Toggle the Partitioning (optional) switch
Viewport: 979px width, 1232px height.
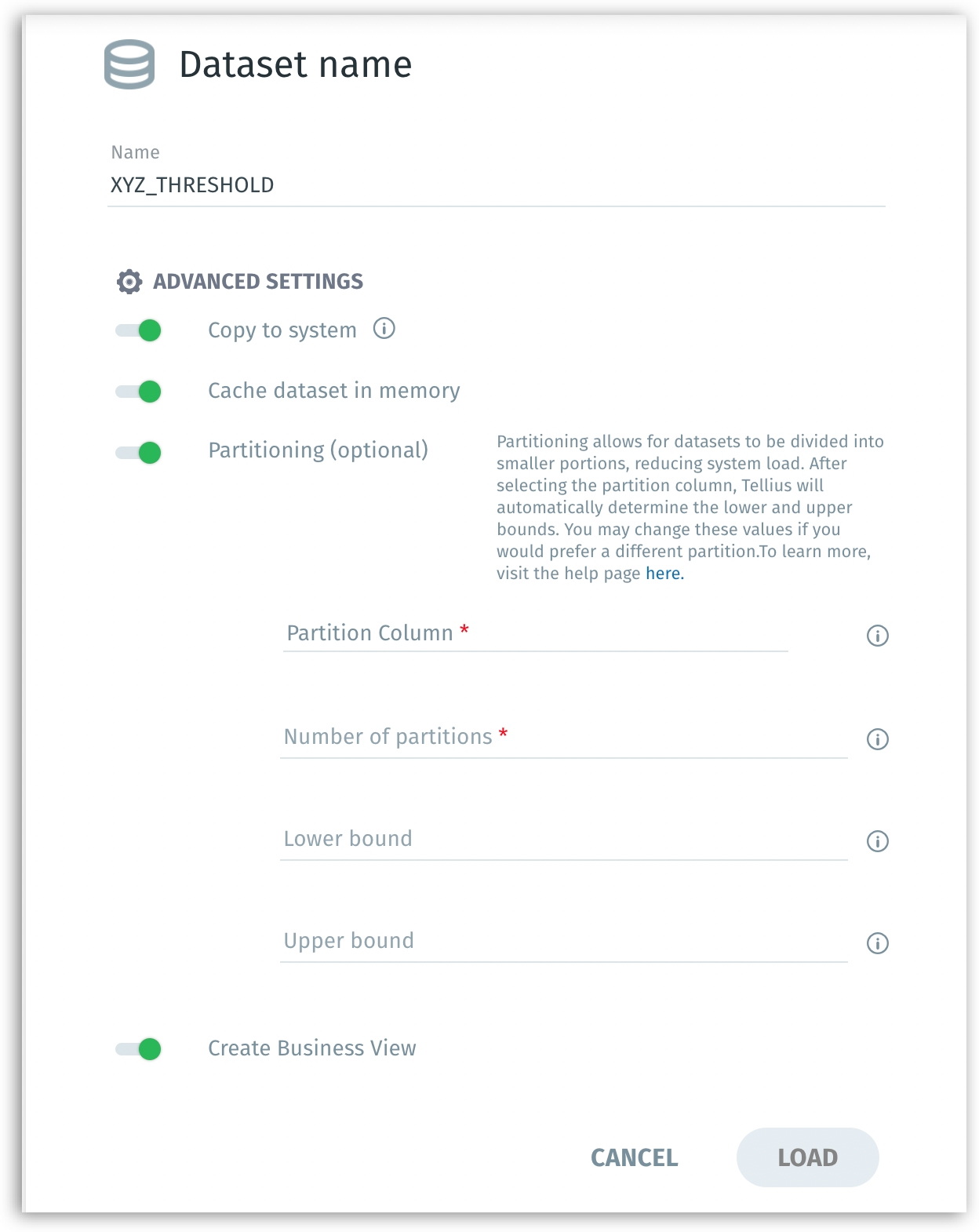(139, 452)
